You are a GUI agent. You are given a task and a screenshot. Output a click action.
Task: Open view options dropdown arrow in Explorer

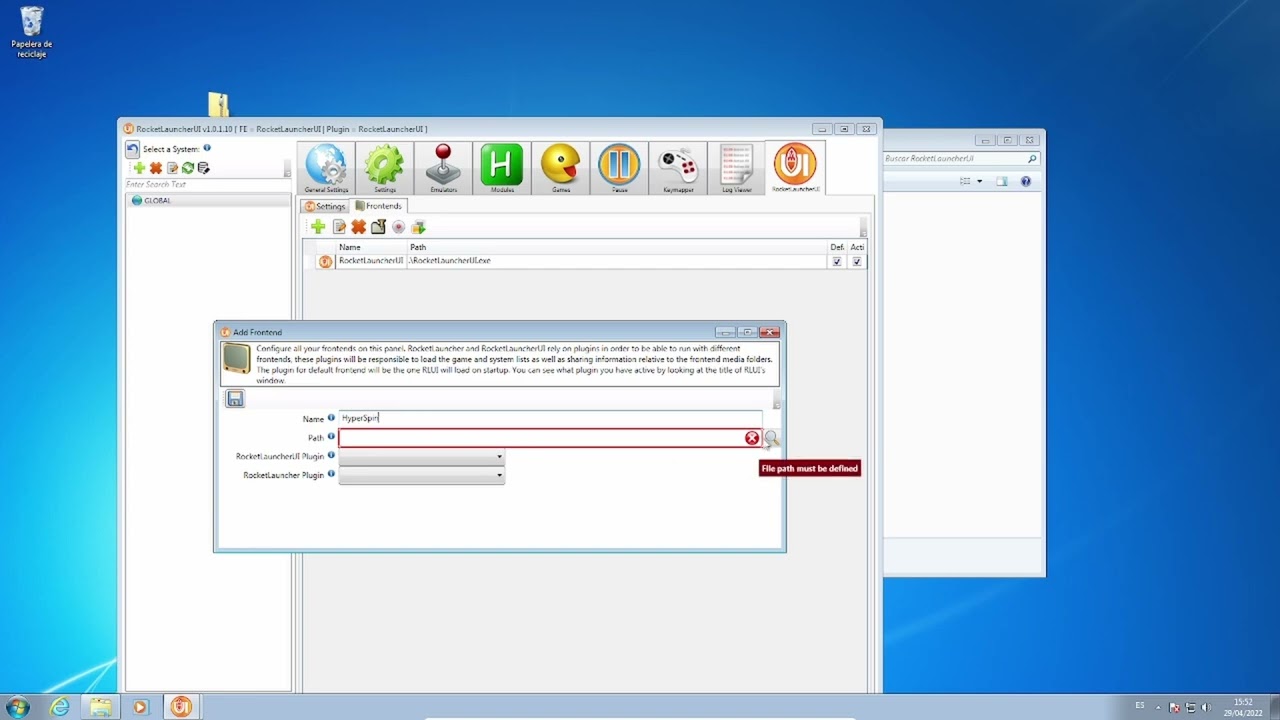point(979,181)
